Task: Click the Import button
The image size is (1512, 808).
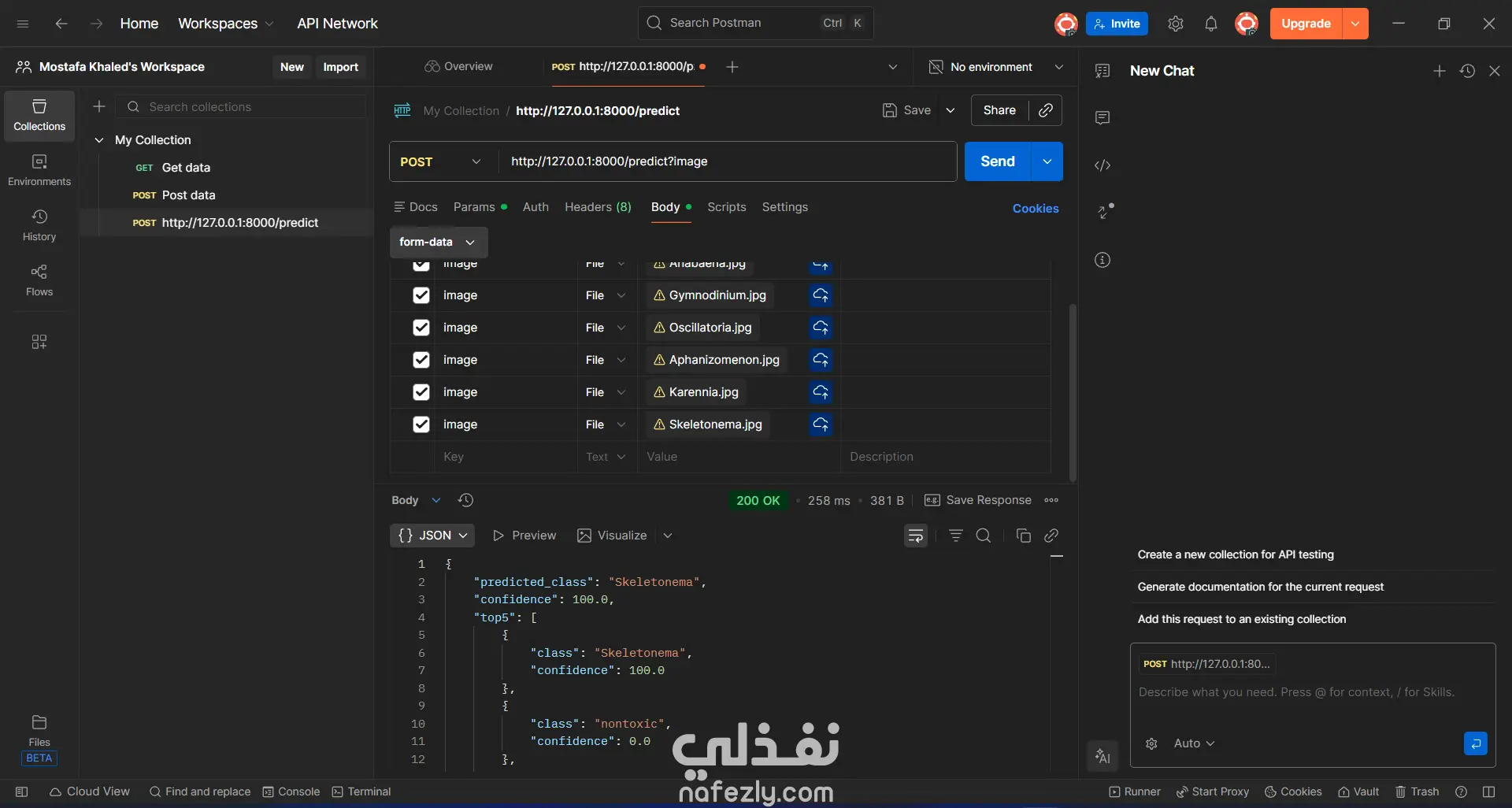Action: coord(340,67)
